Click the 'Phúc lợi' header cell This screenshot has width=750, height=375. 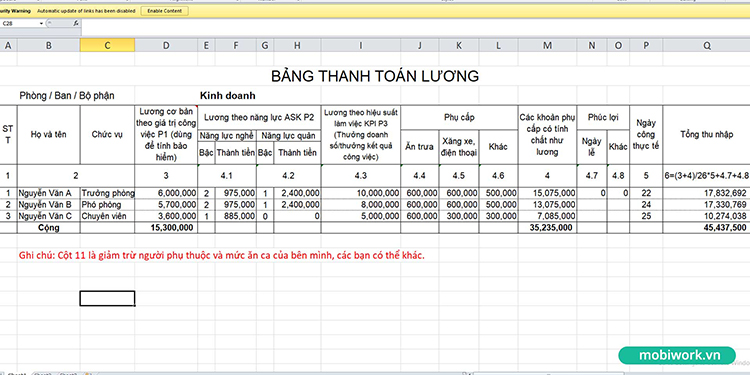603,117
